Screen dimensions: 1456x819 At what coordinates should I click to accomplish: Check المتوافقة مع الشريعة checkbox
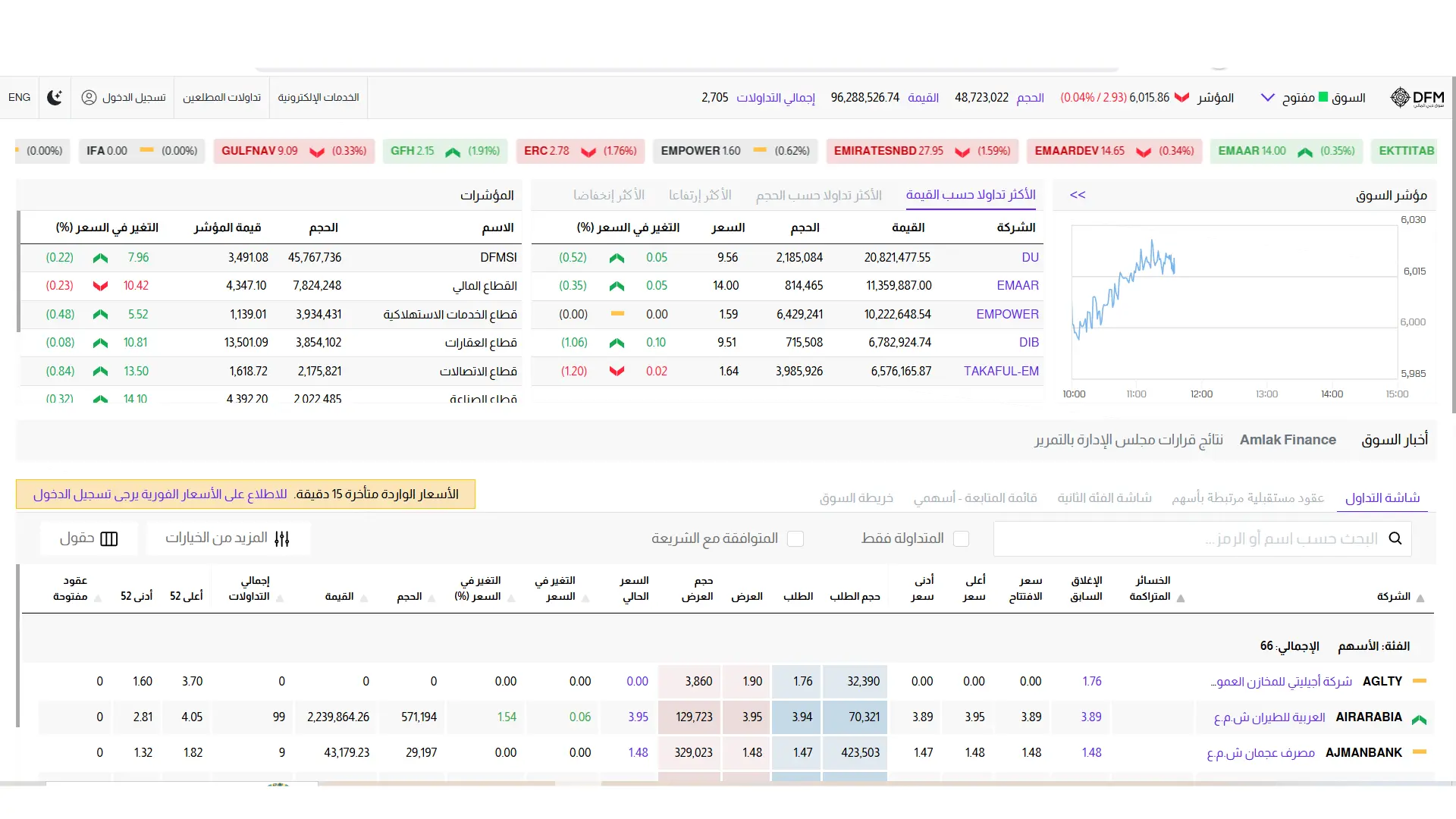(795, 538)
